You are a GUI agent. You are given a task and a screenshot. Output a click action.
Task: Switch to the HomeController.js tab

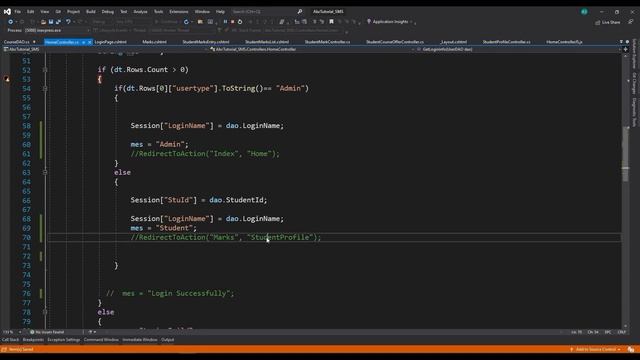coord(564,42)
